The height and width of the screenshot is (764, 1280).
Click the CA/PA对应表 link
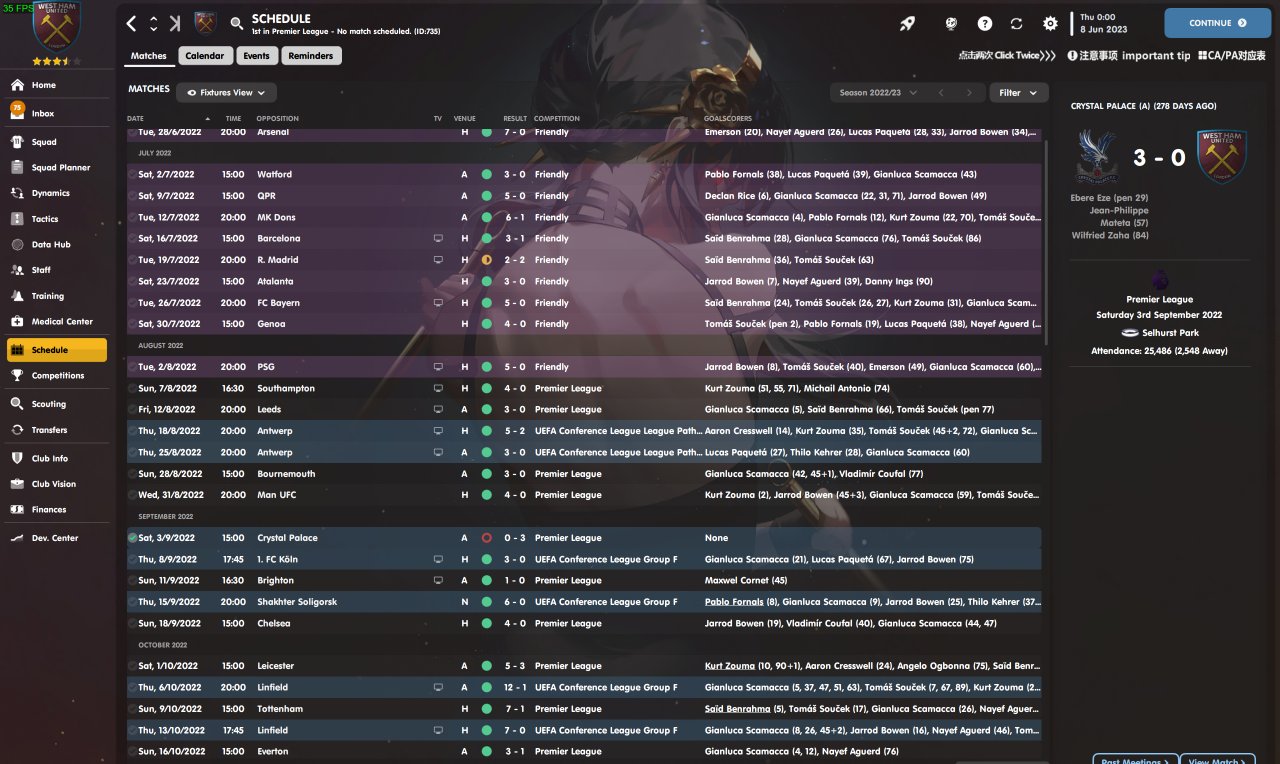1232,56
